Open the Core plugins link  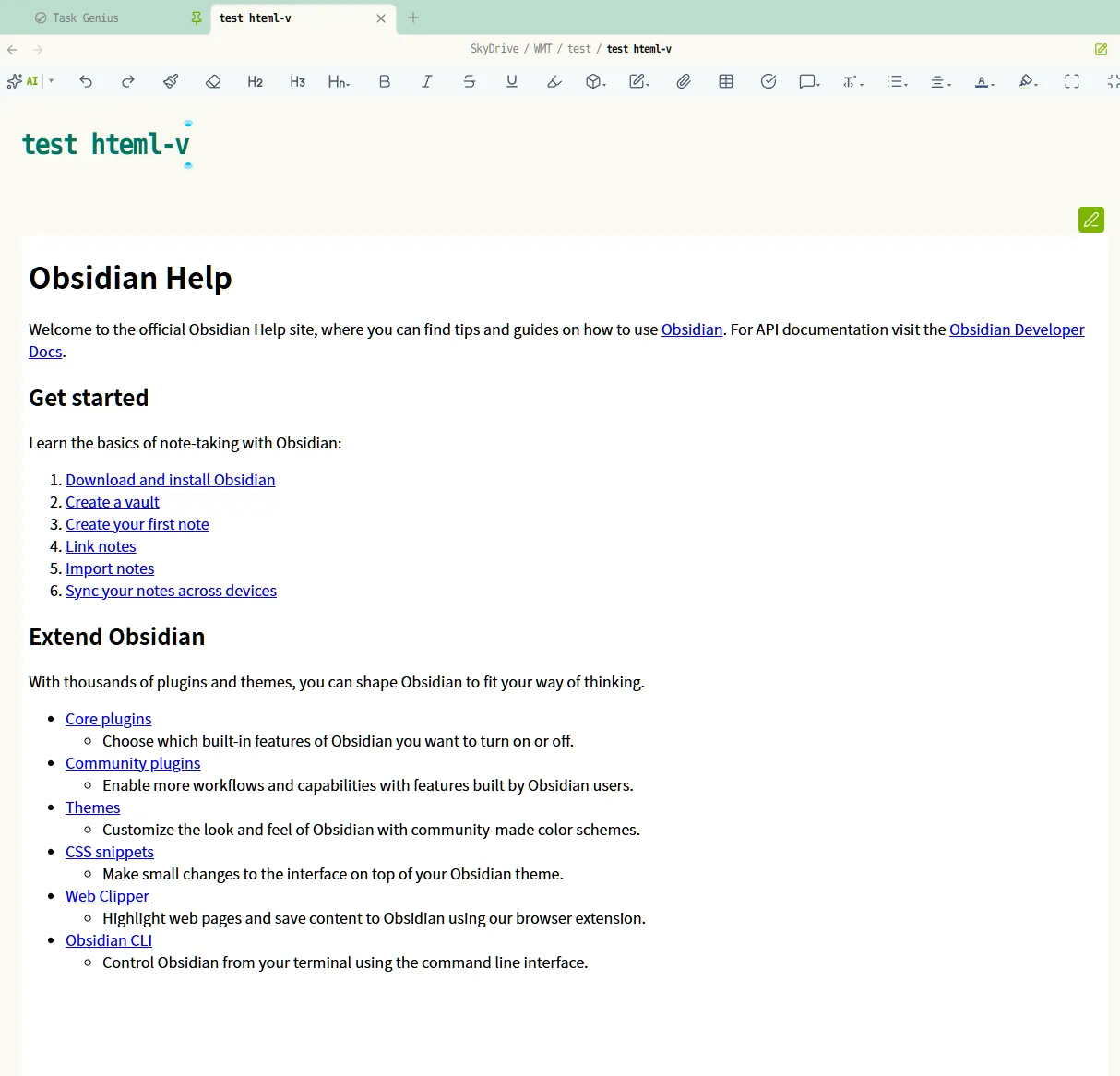108,719
